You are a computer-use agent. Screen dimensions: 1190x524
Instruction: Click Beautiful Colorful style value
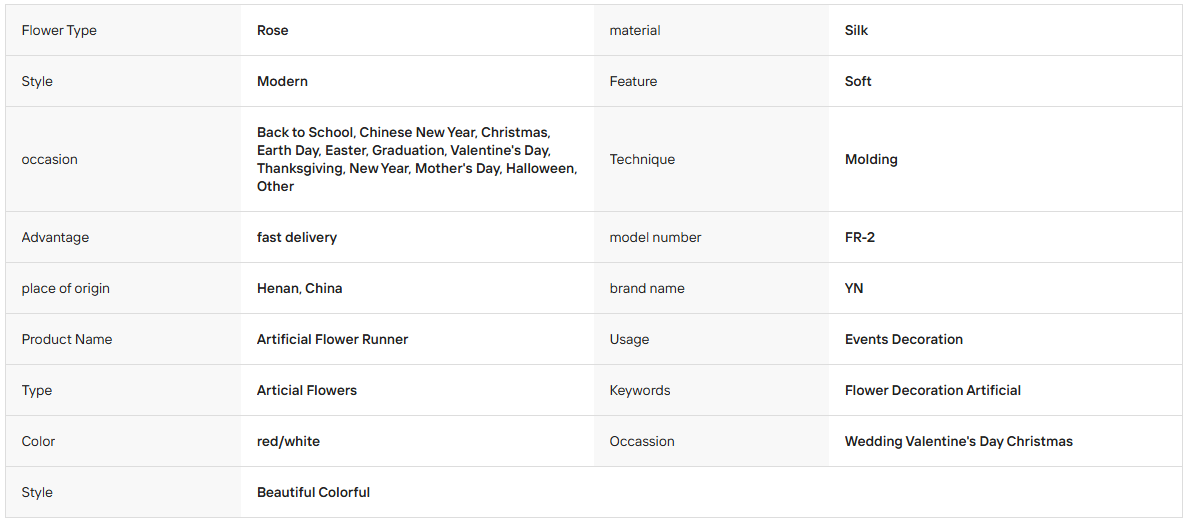[x=313, y=492]
